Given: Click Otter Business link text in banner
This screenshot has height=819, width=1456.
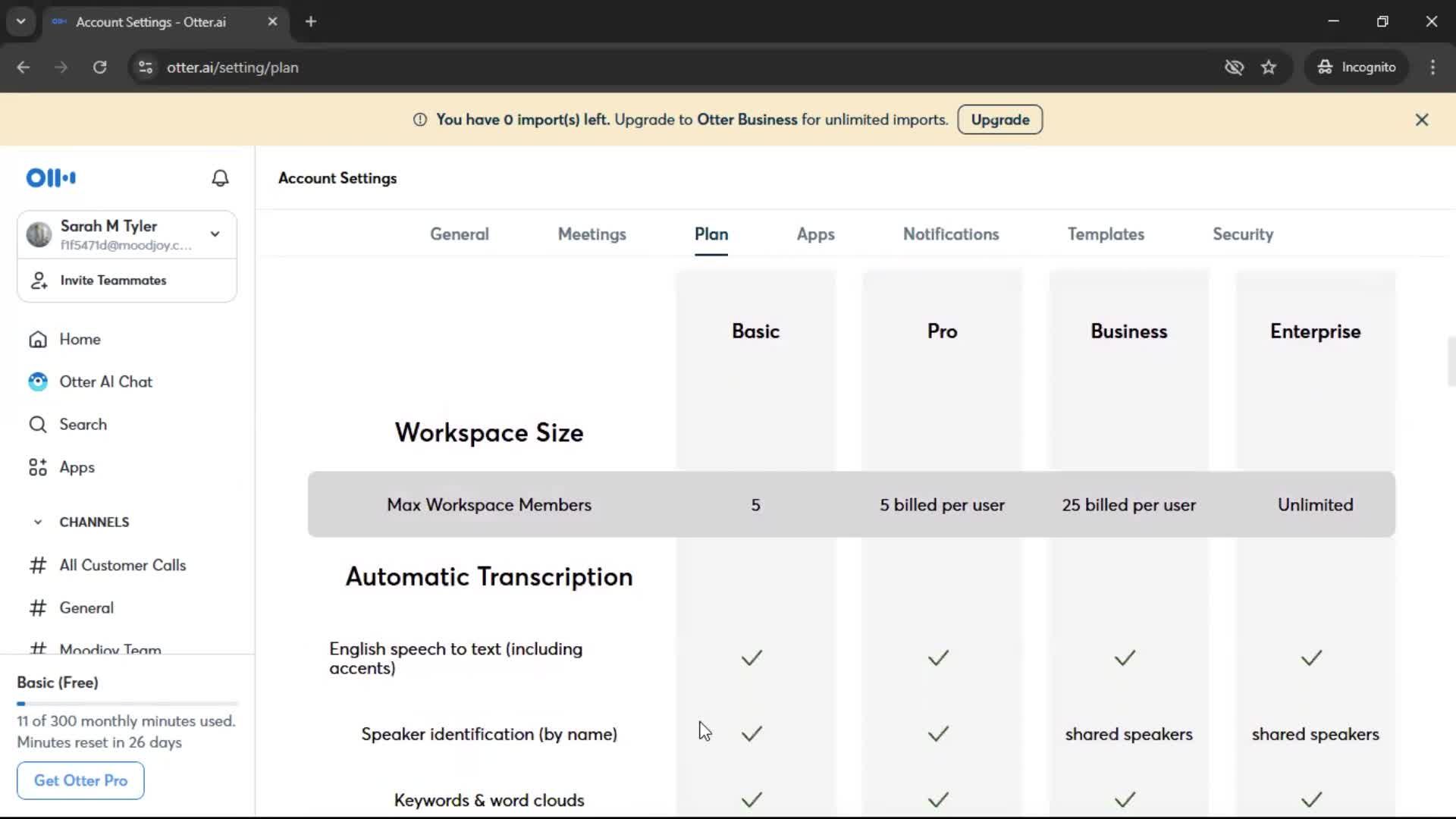Looking at the screenshot, I should (x=747, y=120).
